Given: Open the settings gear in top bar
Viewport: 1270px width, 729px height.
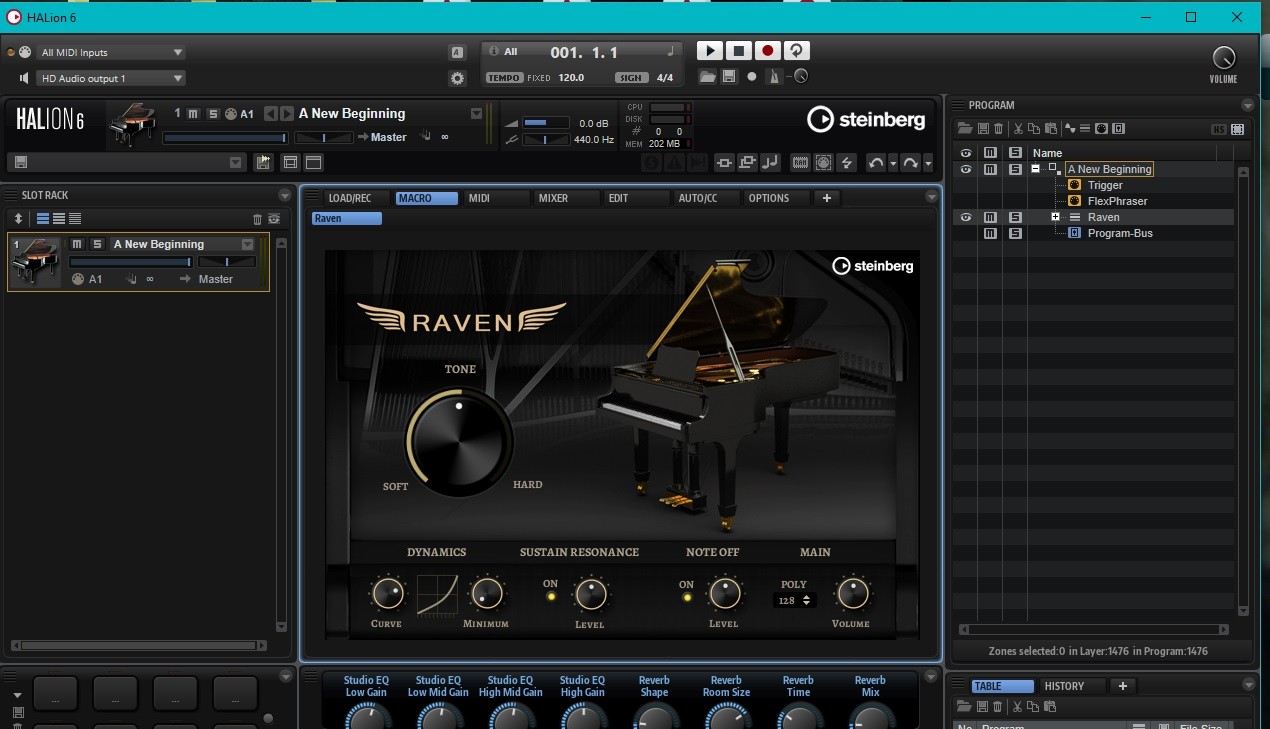Looking at the screenshot, I should (x=457, y=78).
